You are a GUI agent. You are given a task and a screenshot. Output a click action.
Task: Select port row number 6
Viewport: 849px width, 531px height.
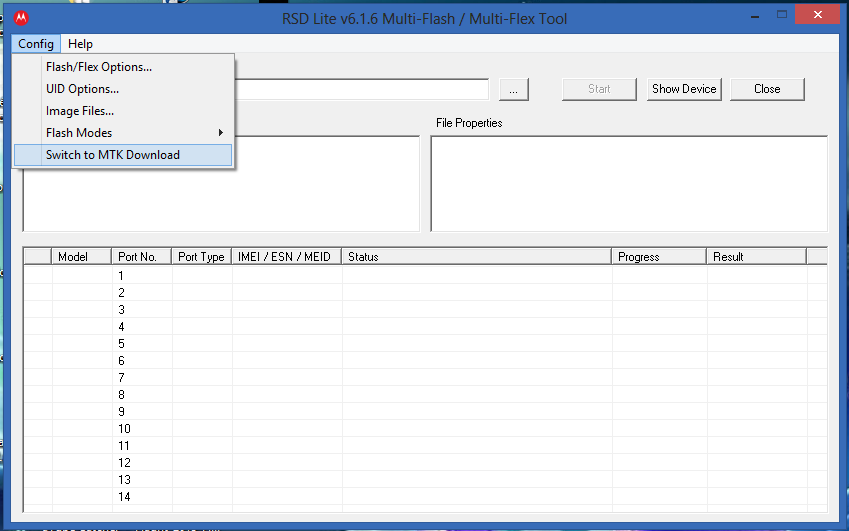click(425, 360)
